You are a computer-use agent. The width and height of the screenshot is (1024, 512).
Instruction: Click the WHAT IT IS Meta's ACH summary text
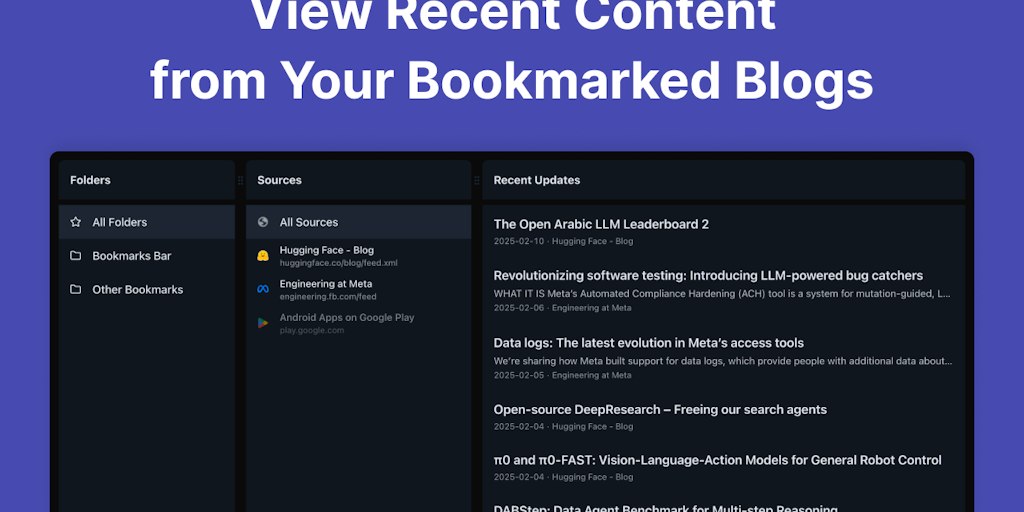click(722, 294)
